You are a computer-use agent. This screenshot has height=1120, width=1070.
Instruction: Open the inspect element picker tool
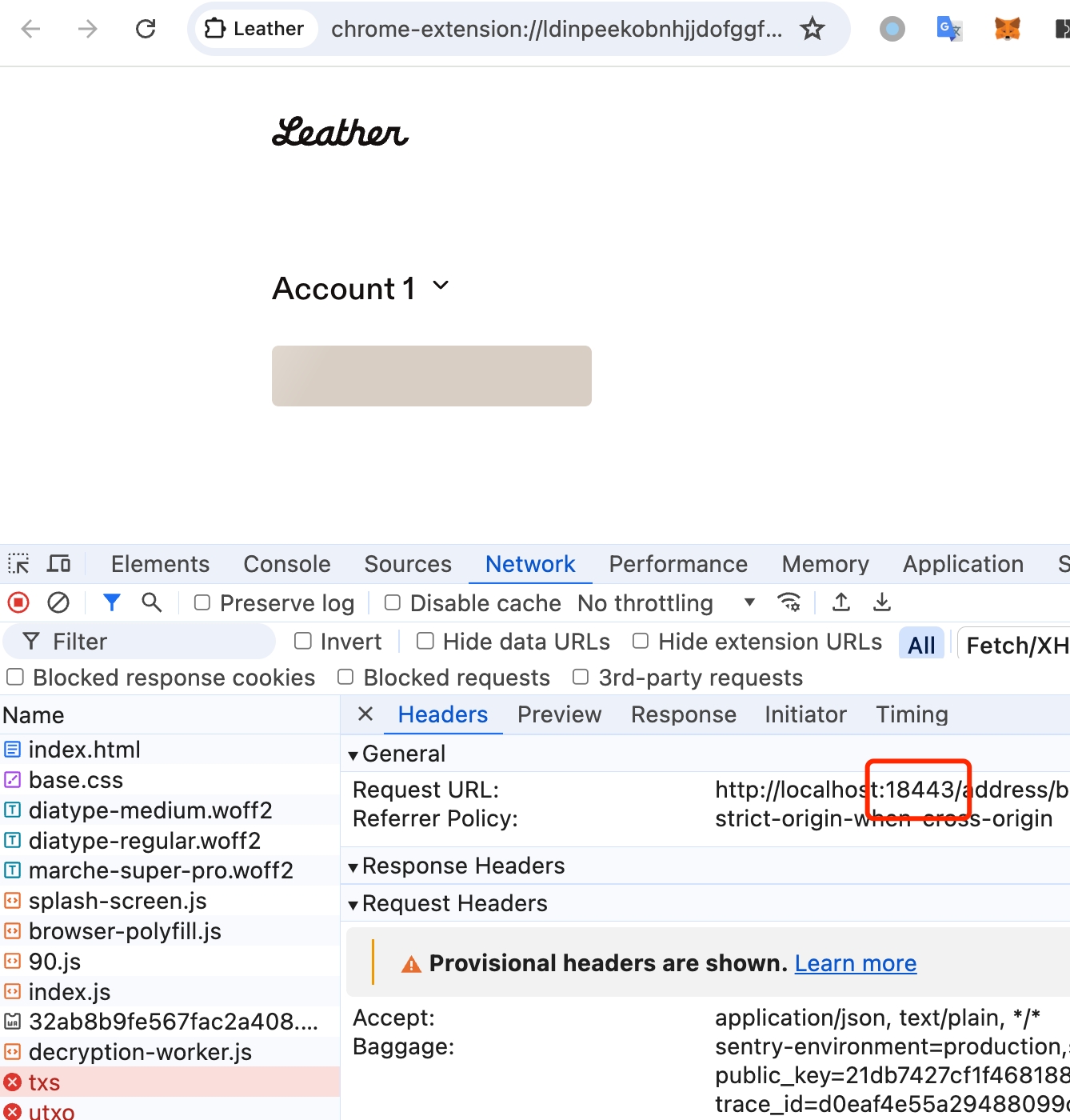coord(18,564)
